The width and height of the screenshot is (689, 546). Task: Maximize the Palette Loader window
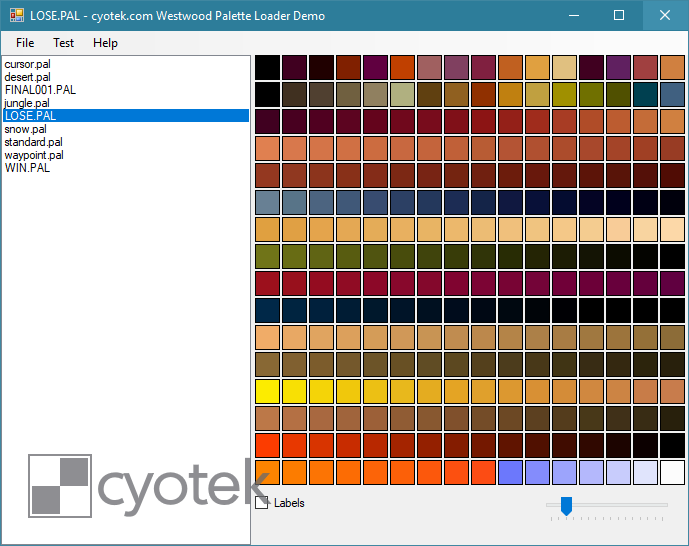[x=619, y=15]
